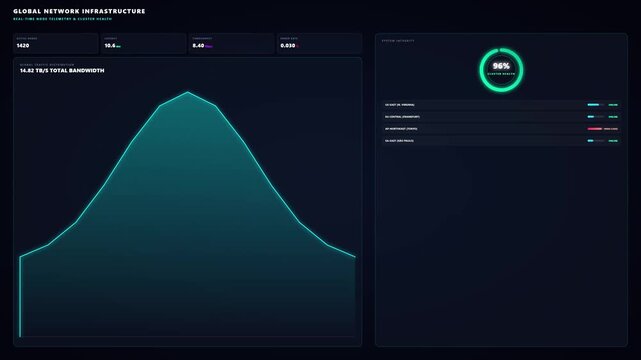
Task: Click the peak of the bandwidth area chart
Action: [188, 92]
